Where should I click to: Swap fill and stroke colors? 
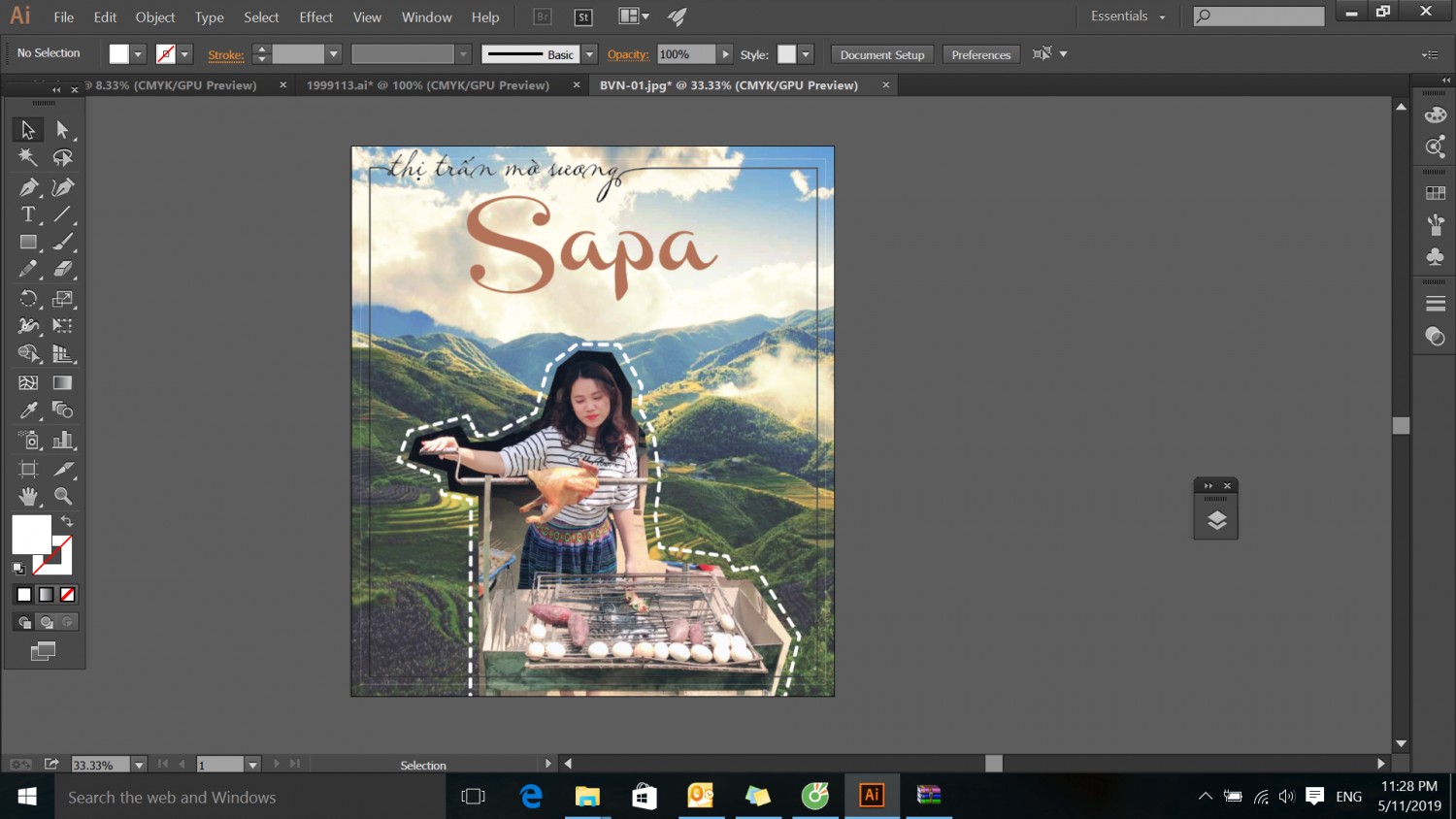tap(67, 522)
